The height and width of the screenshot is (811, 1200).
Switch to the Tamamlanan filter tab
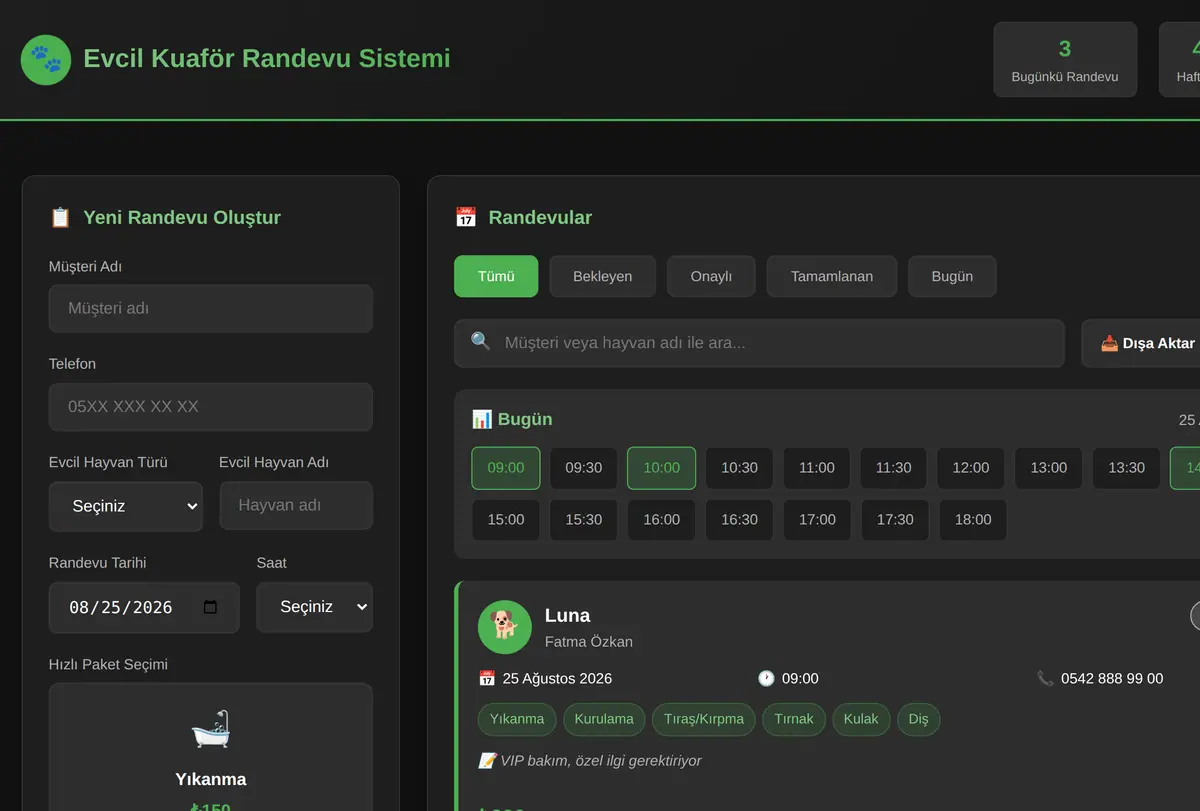832,276
